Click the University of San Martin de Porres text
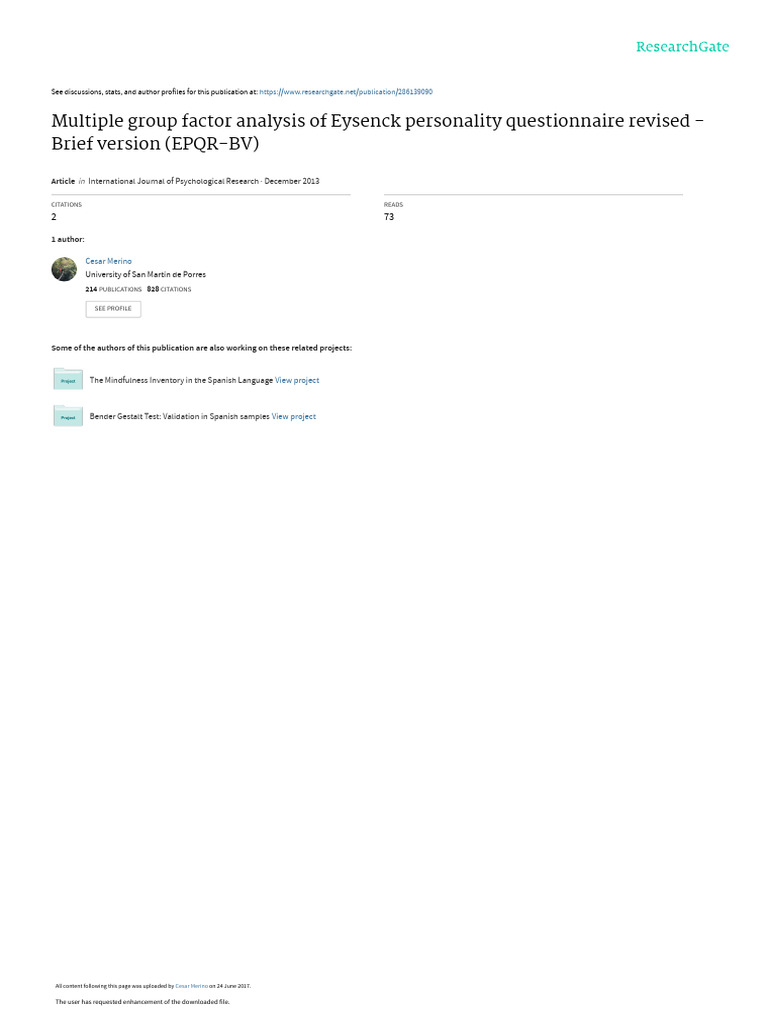Screen dimensions: 768x1024 click(x=146, y=275)
